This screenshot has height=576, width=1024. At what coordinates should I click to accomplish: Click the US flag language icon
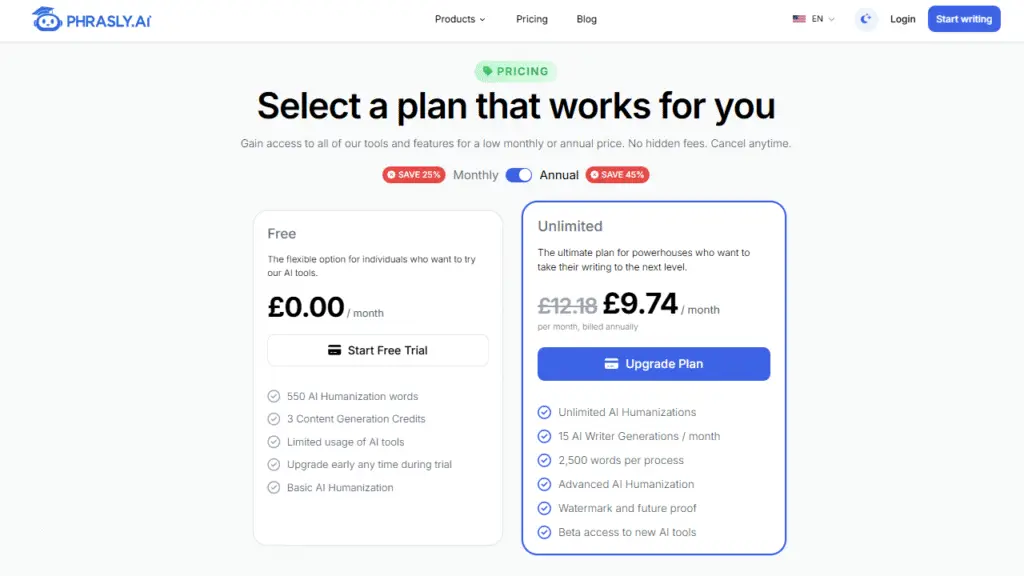(x=799, y=19)
